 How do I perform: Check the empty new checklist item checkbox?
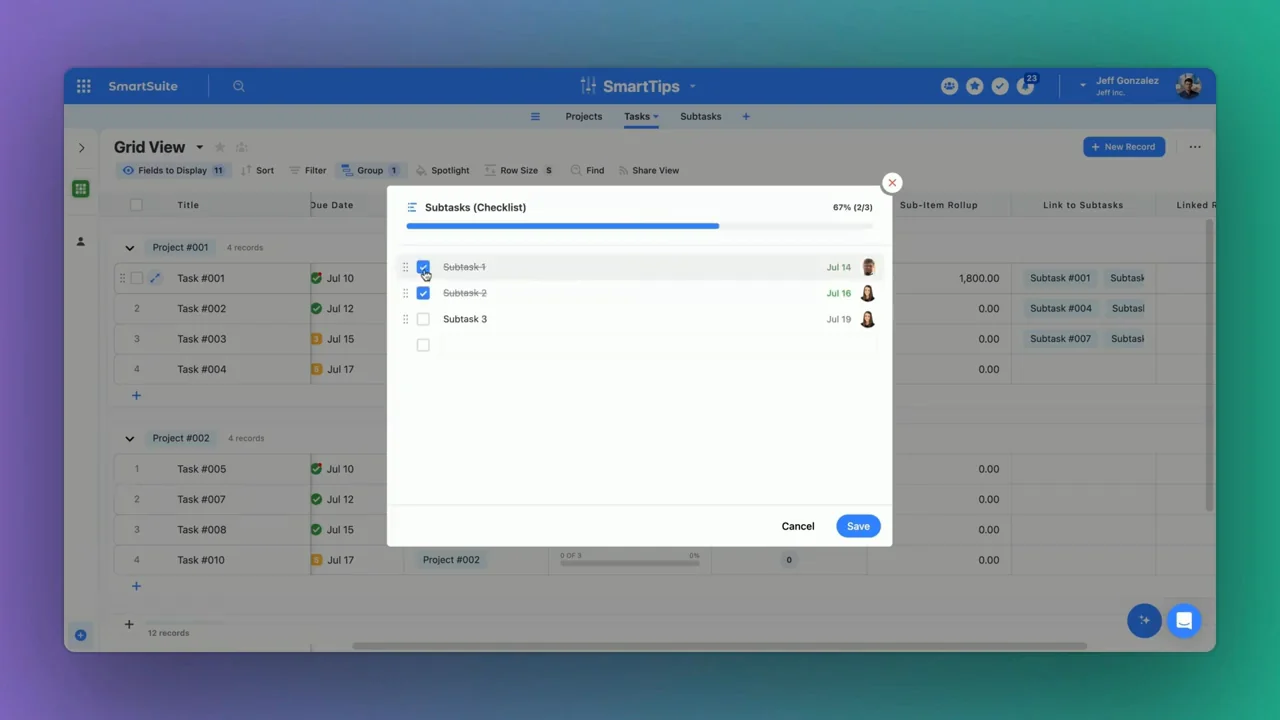coord(423,345)
